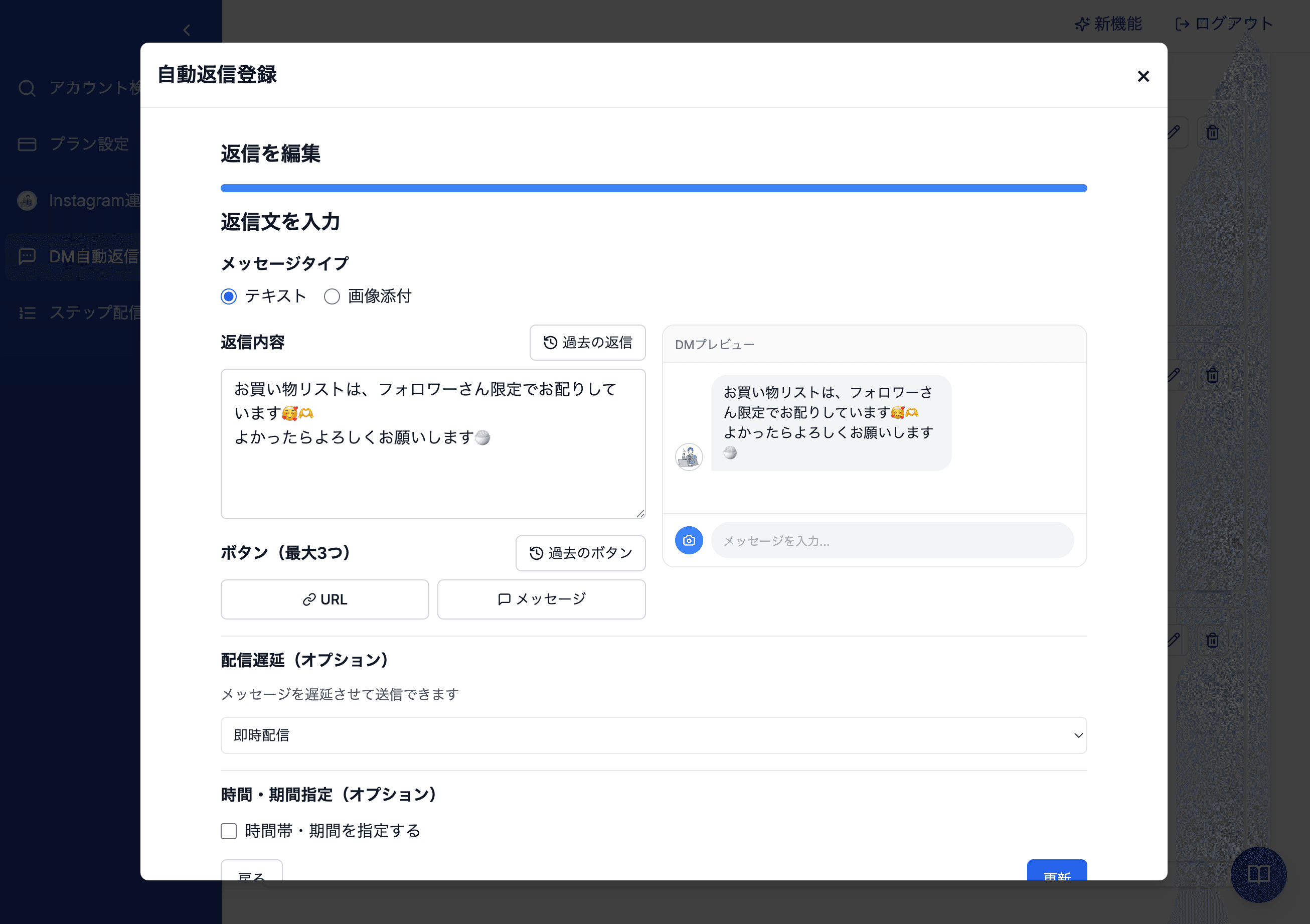1310x924 pixels.
Task: Click the second row's trash icon
Action: 1212,375
